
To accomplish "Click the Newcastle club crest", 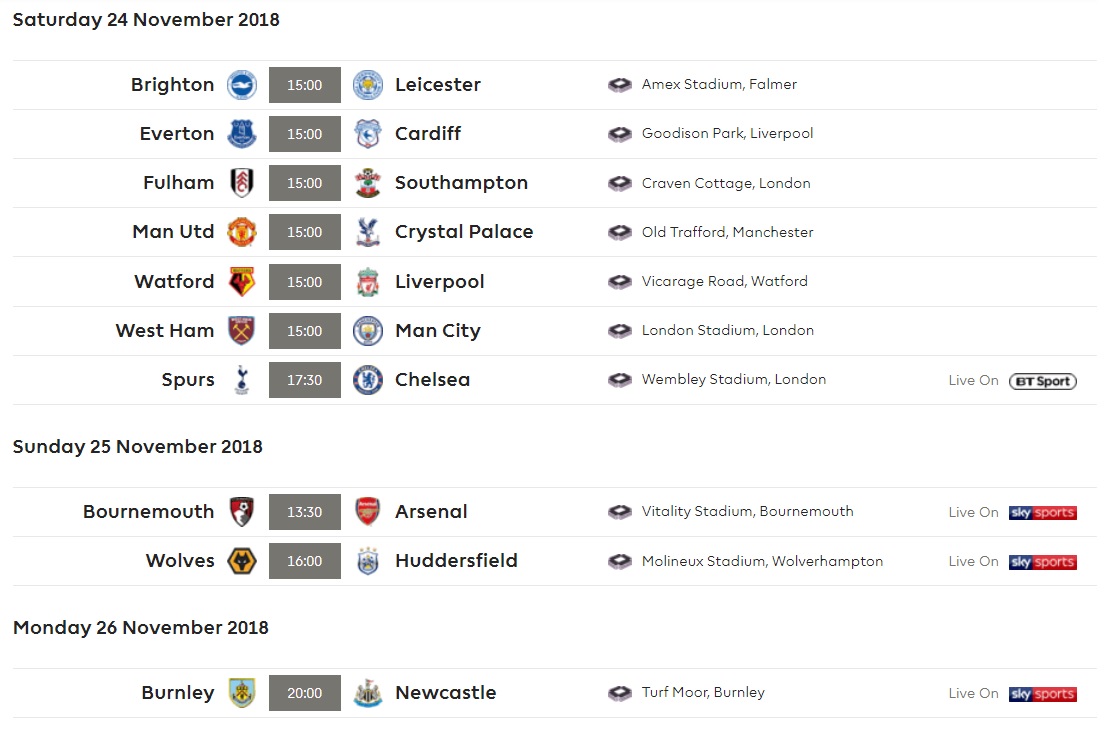I will (368, 693).
